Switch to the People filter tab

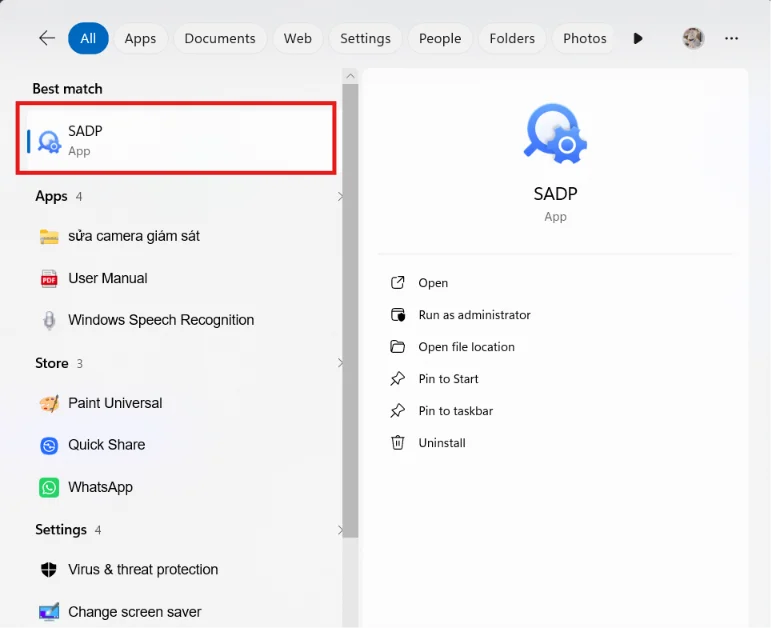pos(440,38)
